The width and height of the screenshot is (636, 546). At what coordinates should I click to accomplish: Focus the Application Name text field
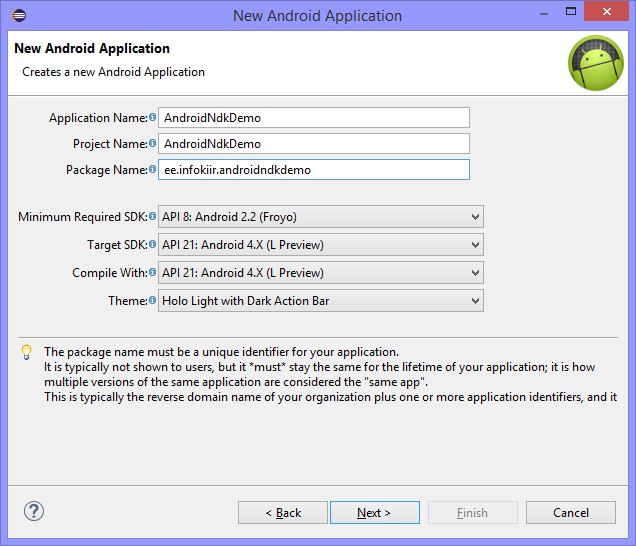(314, 118)
